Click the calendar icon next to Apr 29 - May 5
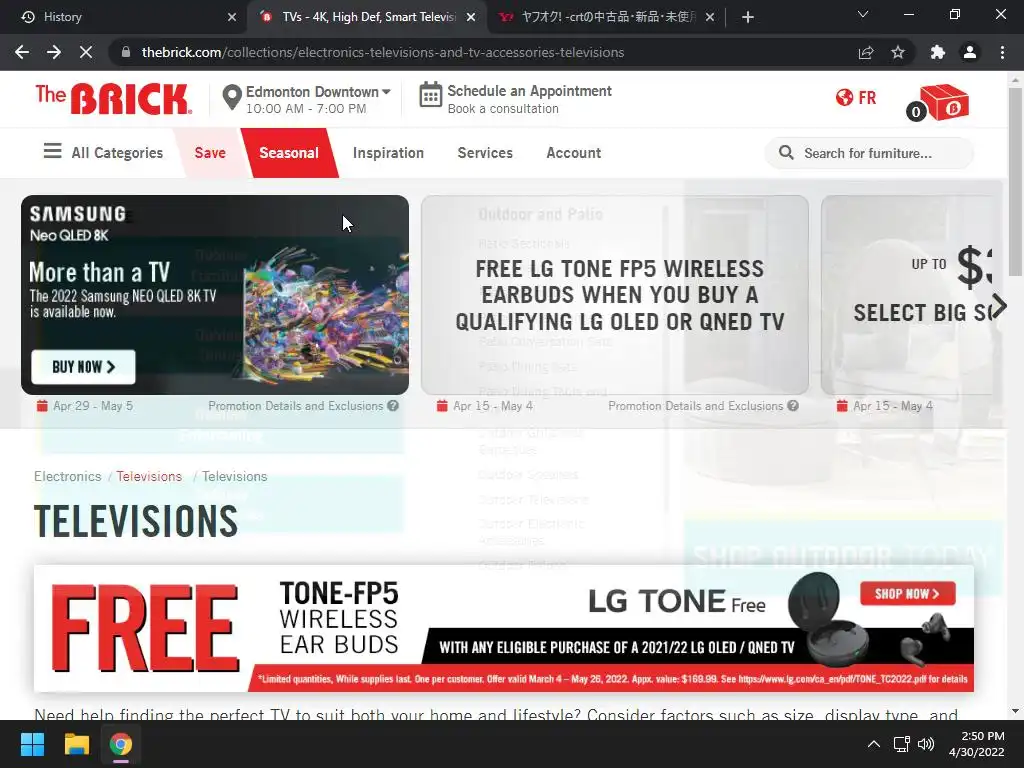 42,406
